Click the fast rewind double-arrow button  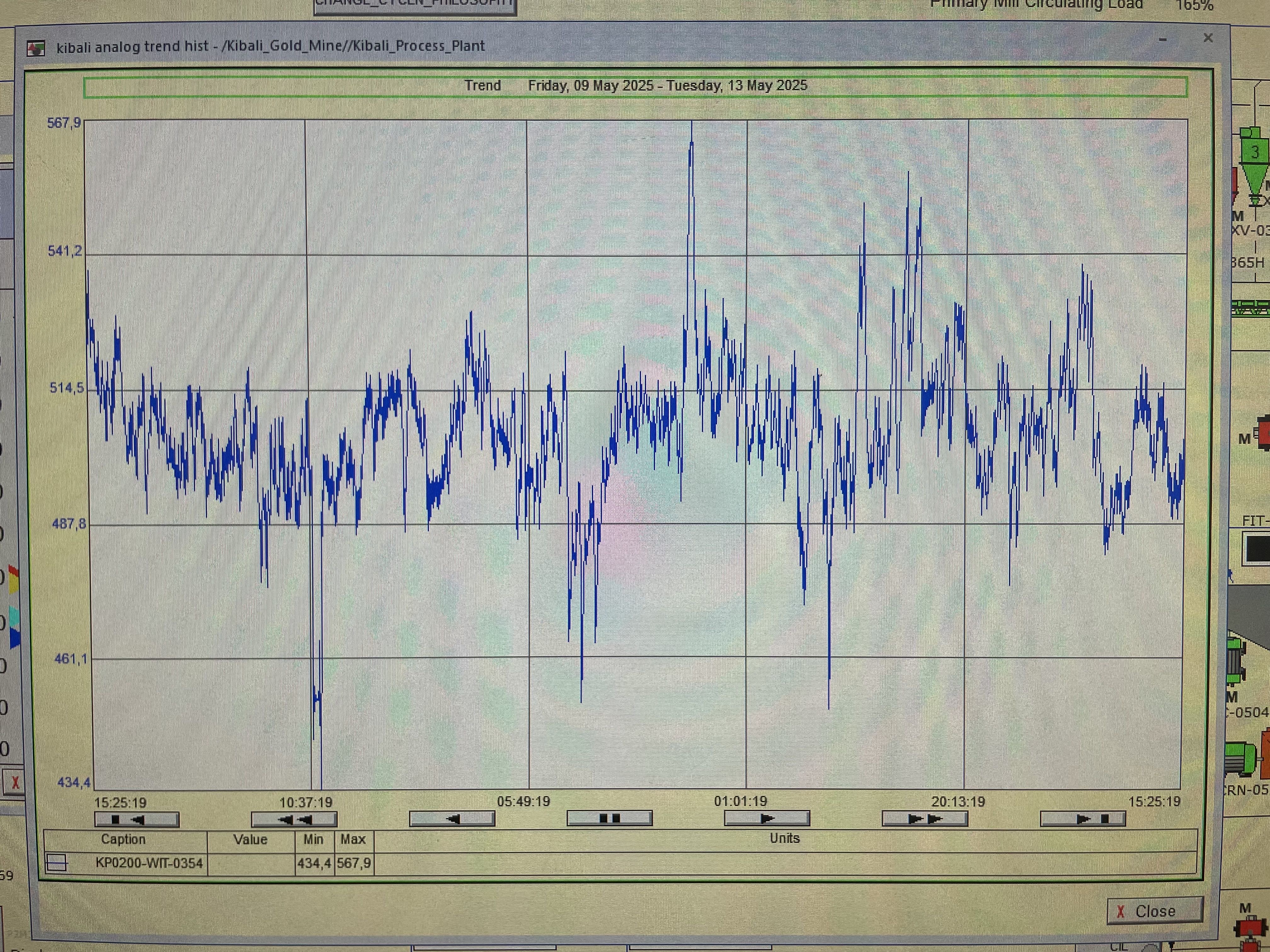294,819
